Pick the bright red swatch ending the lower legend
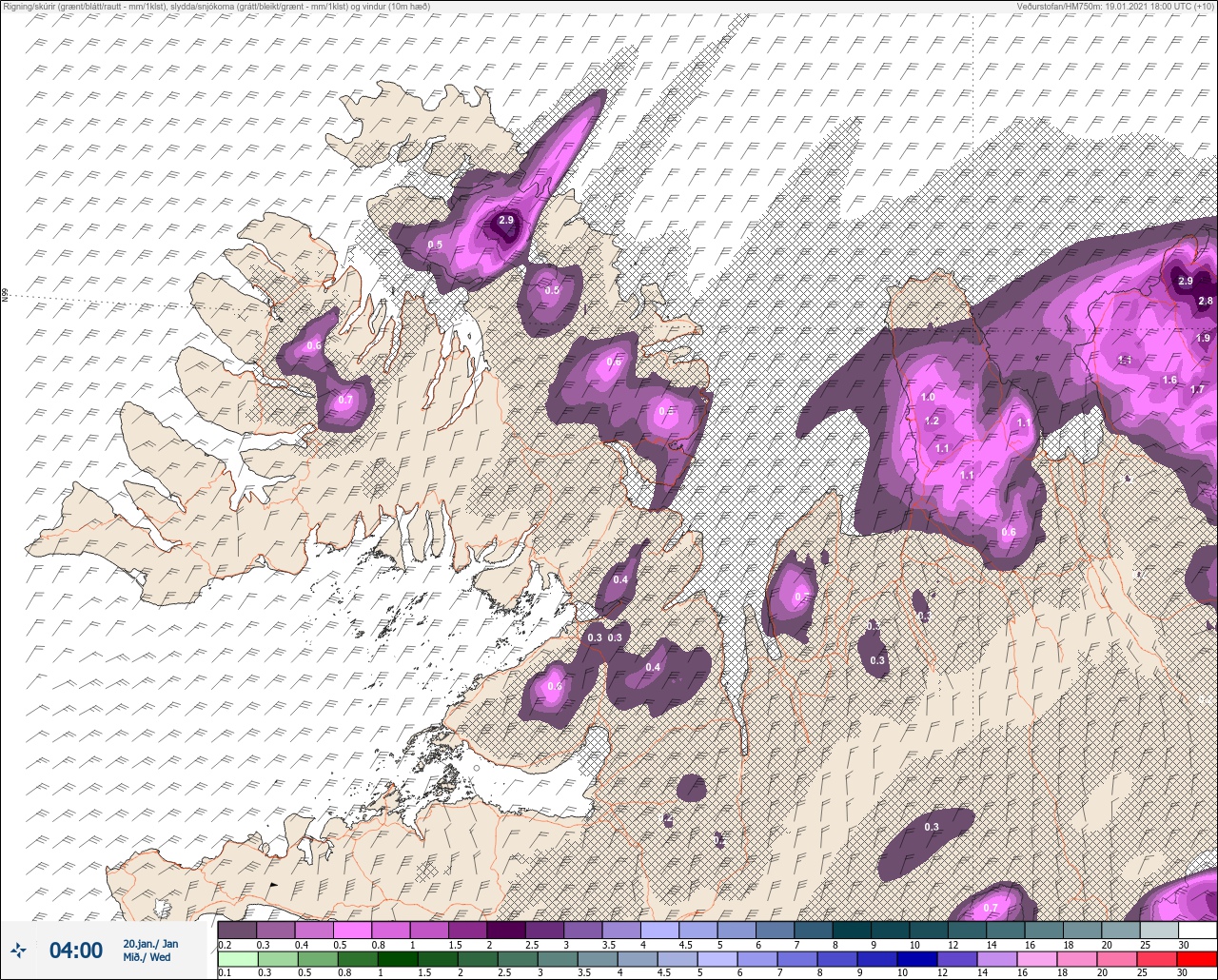Image resolution: width=1218 pixels, height=980 pixels. point(1196,958)
